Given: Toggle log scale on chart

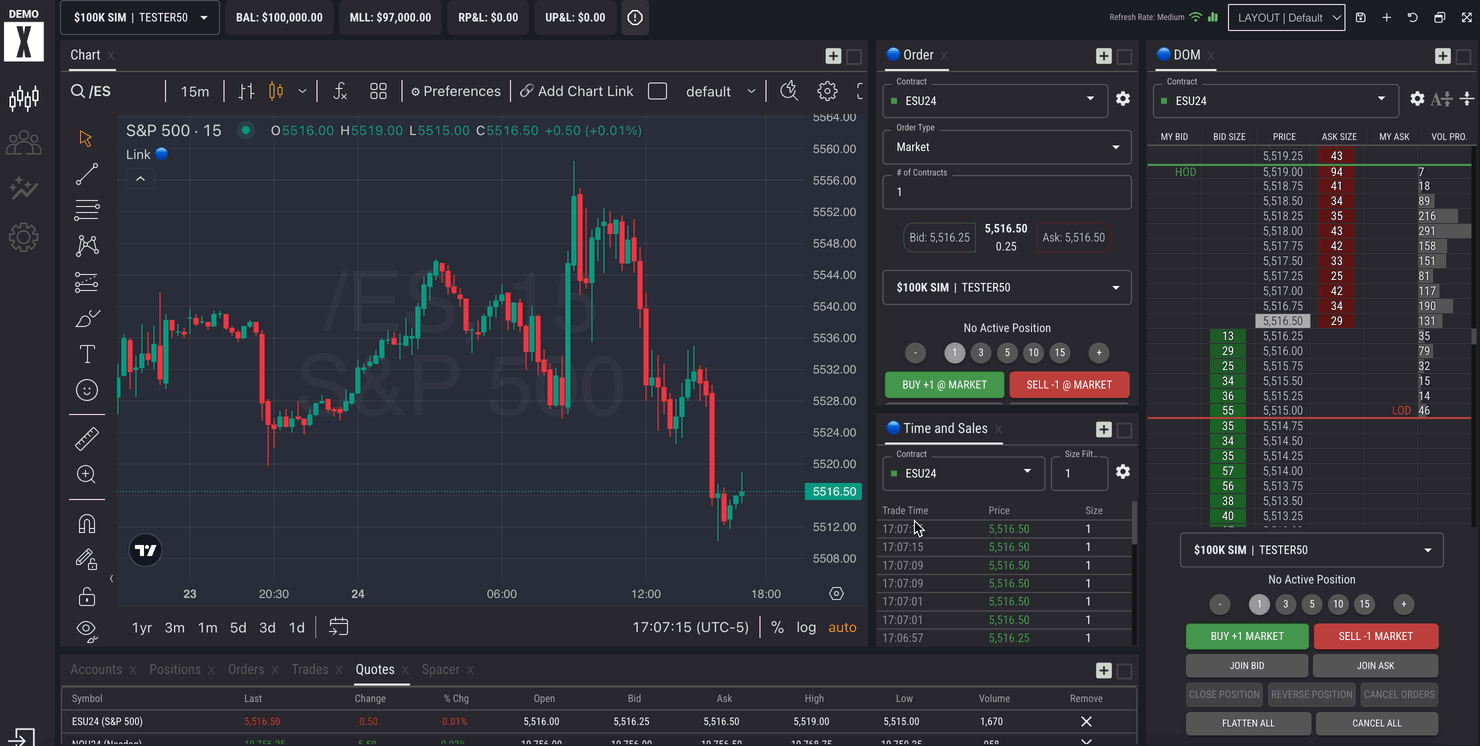Looking at the screenshot, I should [x=806, y=627].
